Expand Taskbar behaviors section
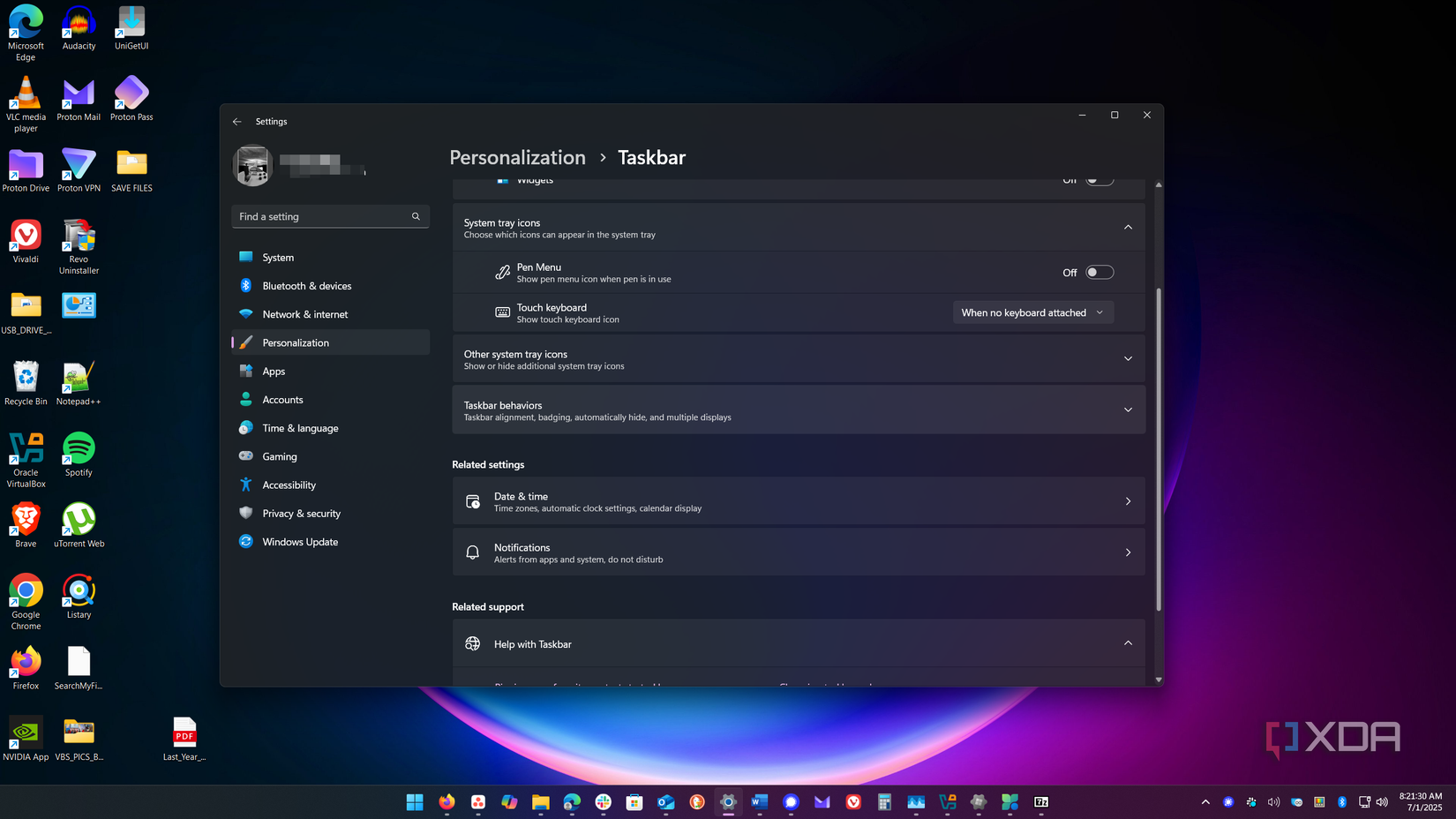The height and width of the screenshot is (819, 1456). pos(799,410)
